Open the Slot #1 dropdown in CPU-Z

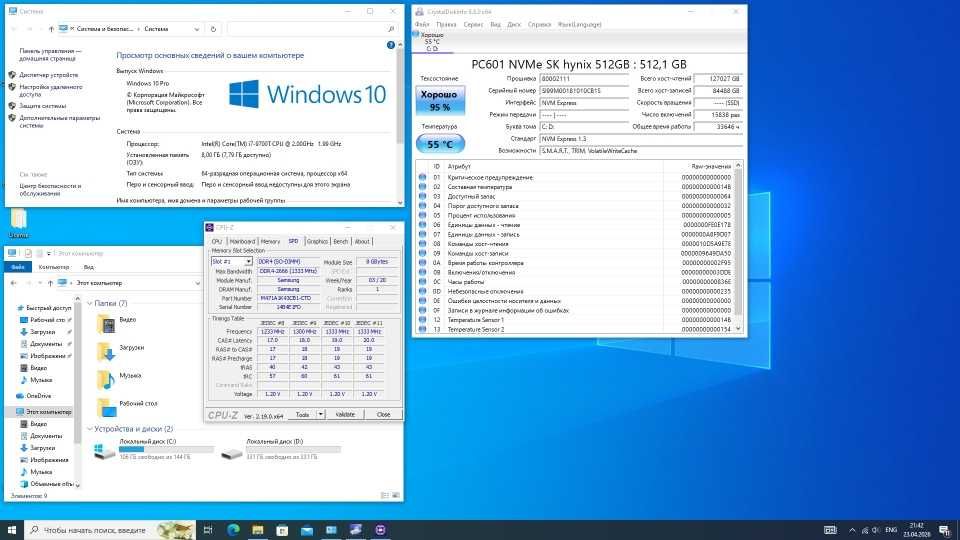(249, 261)
